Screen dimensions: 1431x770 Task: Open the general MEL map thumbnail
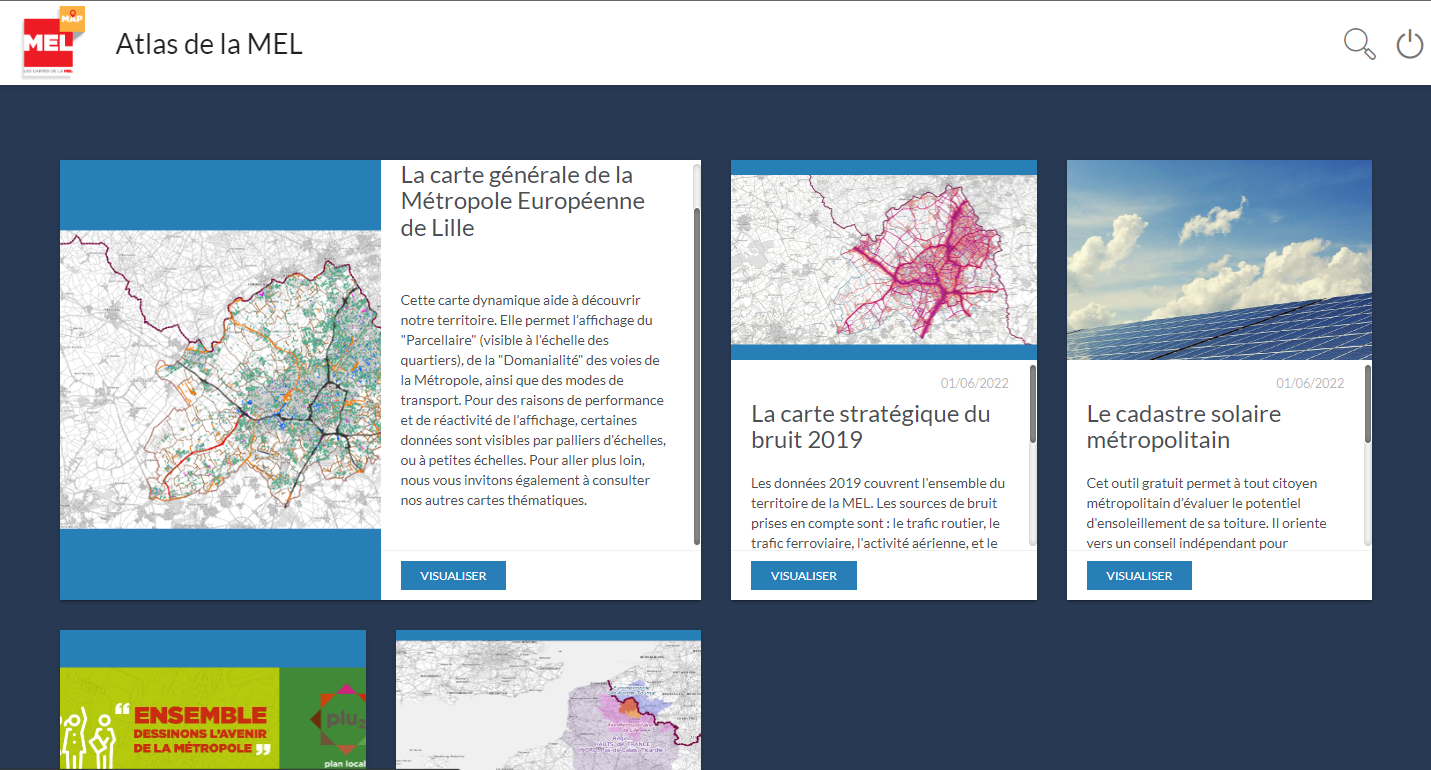(x=220, y=380)
